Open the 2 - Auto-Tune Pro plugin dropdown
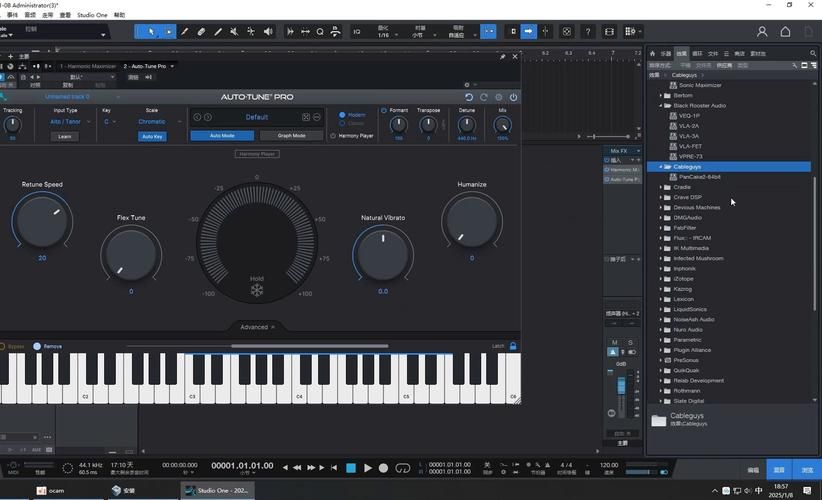This screenshot has width=822, height=500. (x=172, y=67)
